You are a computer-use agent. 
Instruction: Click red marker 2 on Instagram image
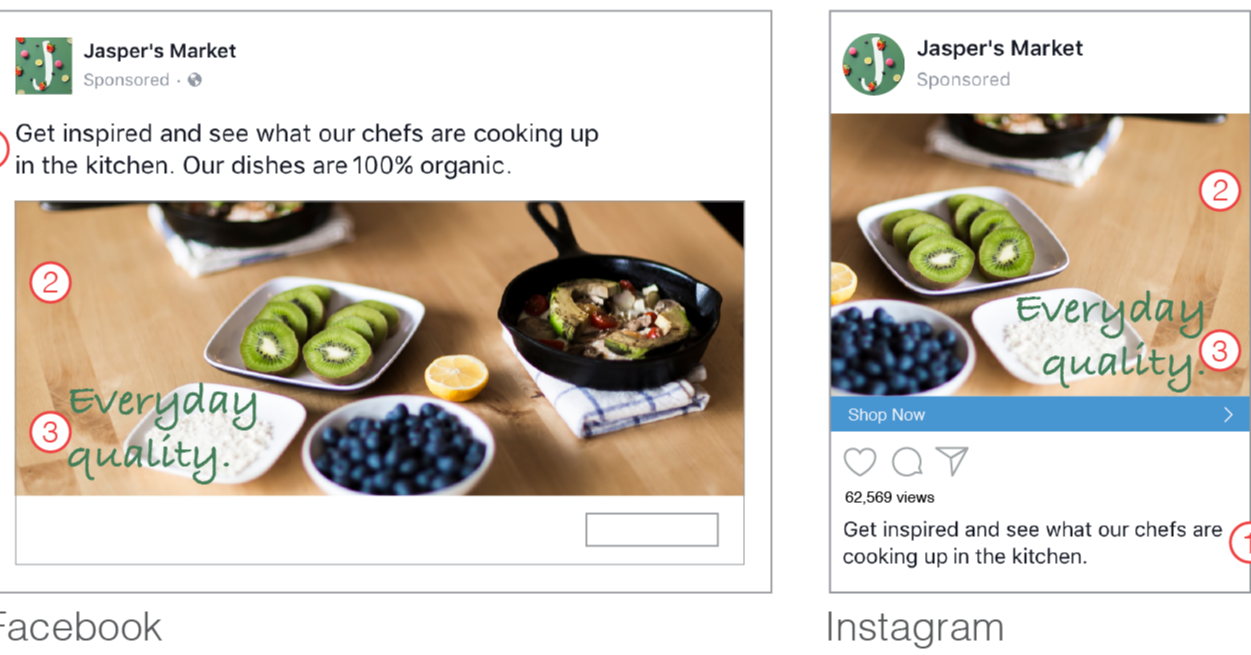(x=1219, y=191)
